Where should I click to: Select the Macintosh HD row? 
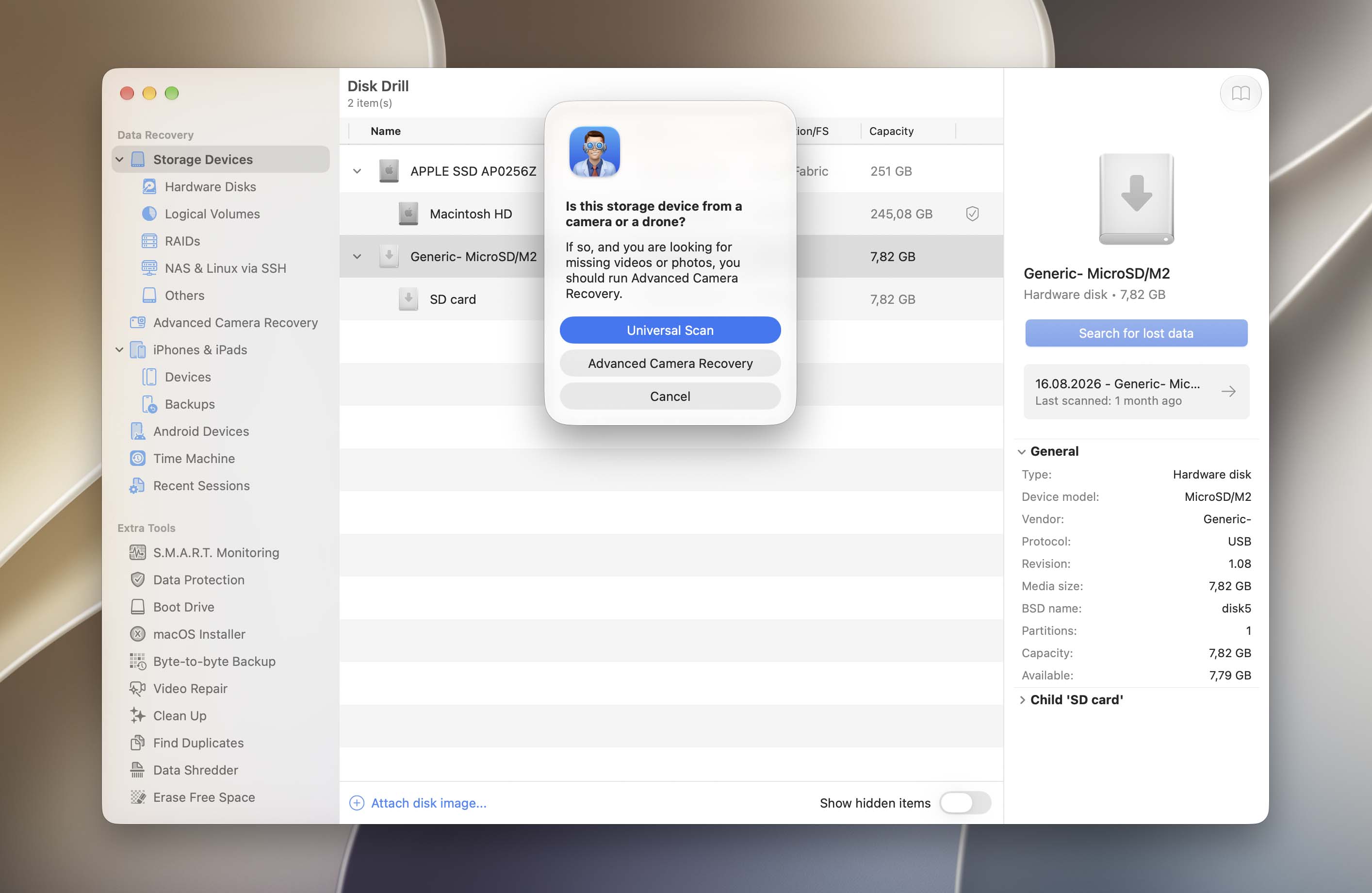point(670,214)
